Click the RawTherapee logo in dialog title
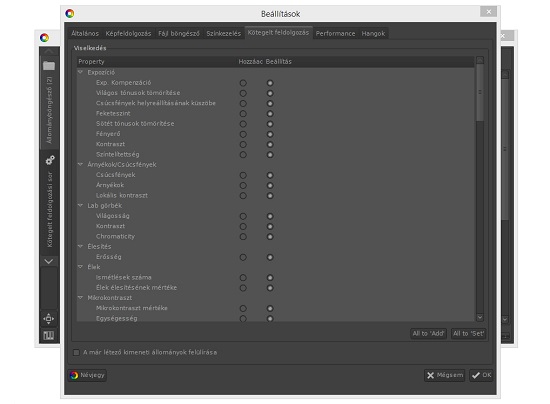The height and width of the screenshot is (404, 550). click(x=70, y=14)
